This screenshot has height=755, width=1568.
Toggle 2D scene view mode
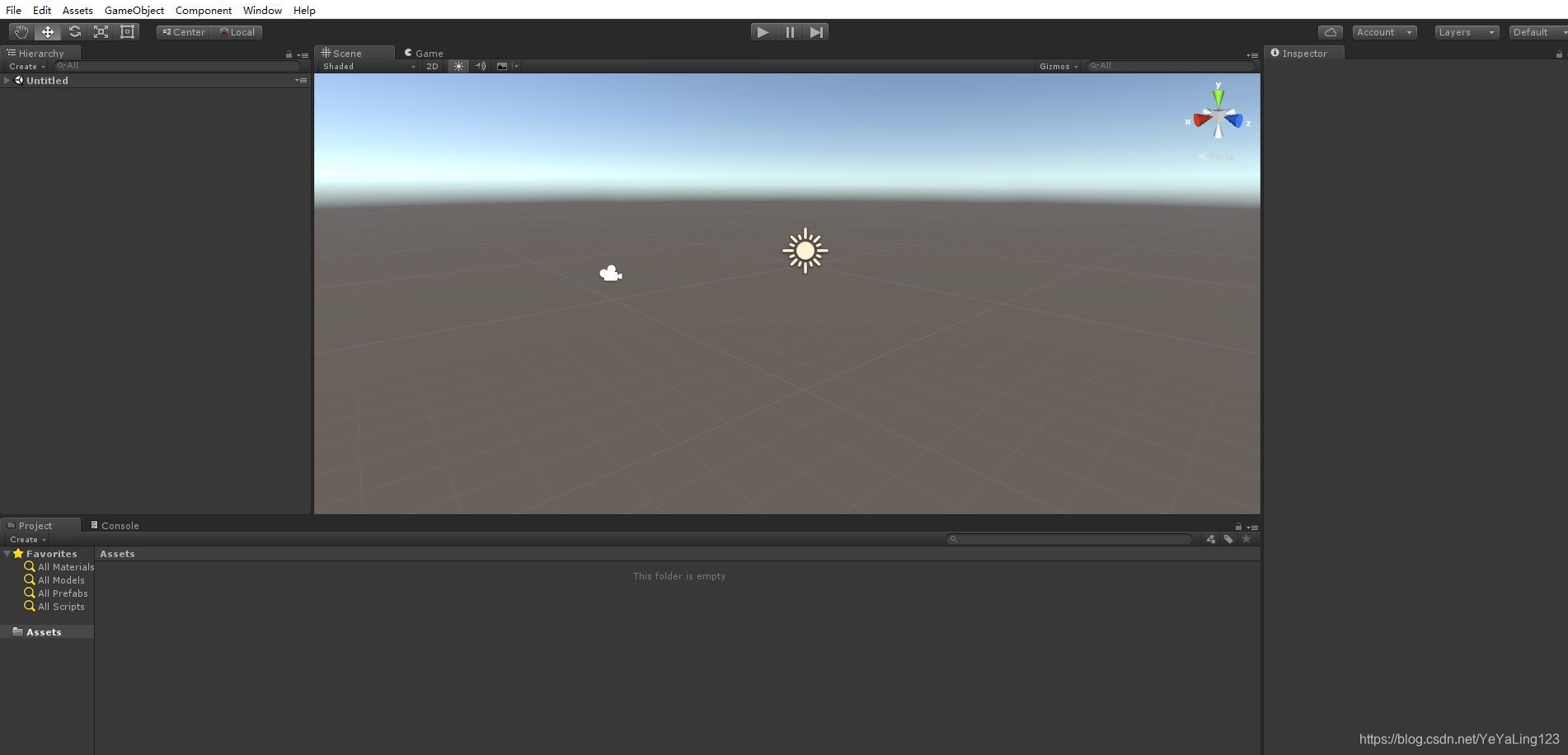pos(432,66)
